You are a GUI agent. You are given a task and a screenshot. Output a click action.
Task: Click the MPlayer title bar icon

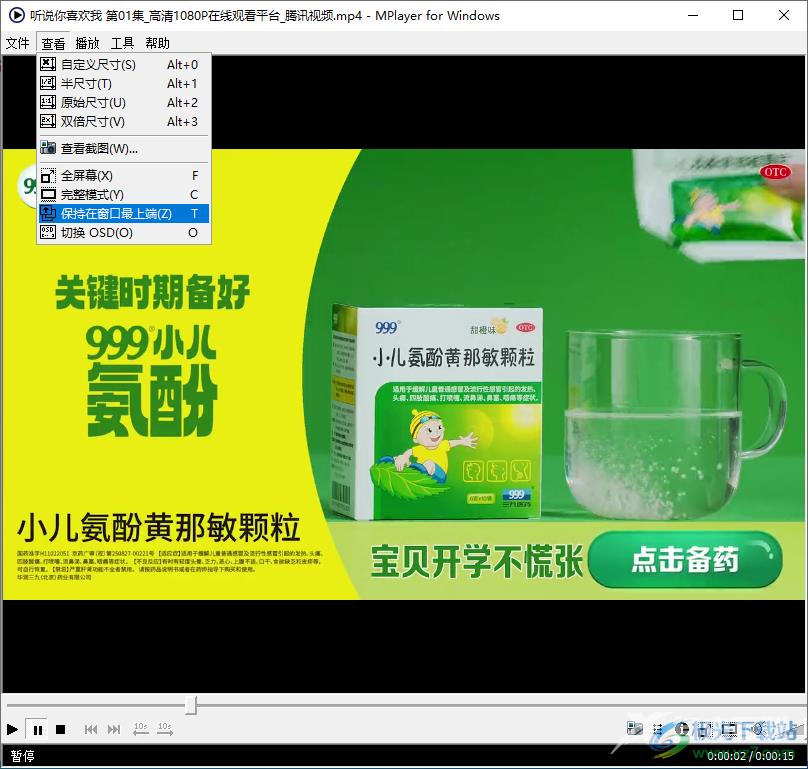16,15
